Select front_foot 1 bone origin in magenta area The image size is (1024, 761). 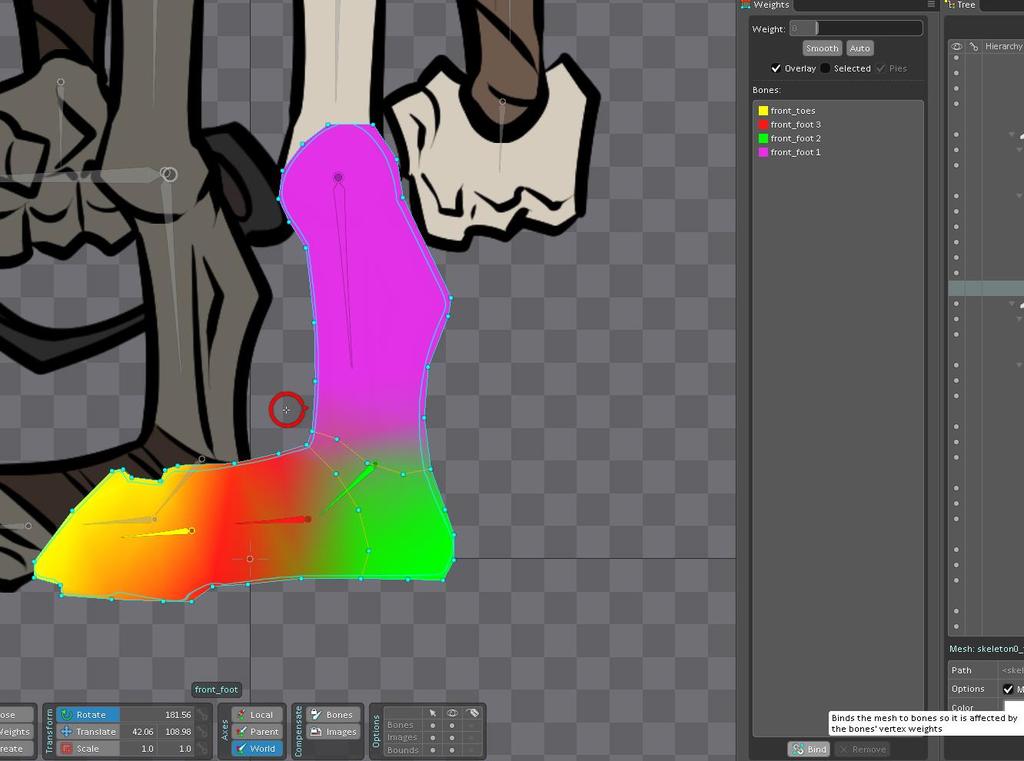tap(338, 177)
